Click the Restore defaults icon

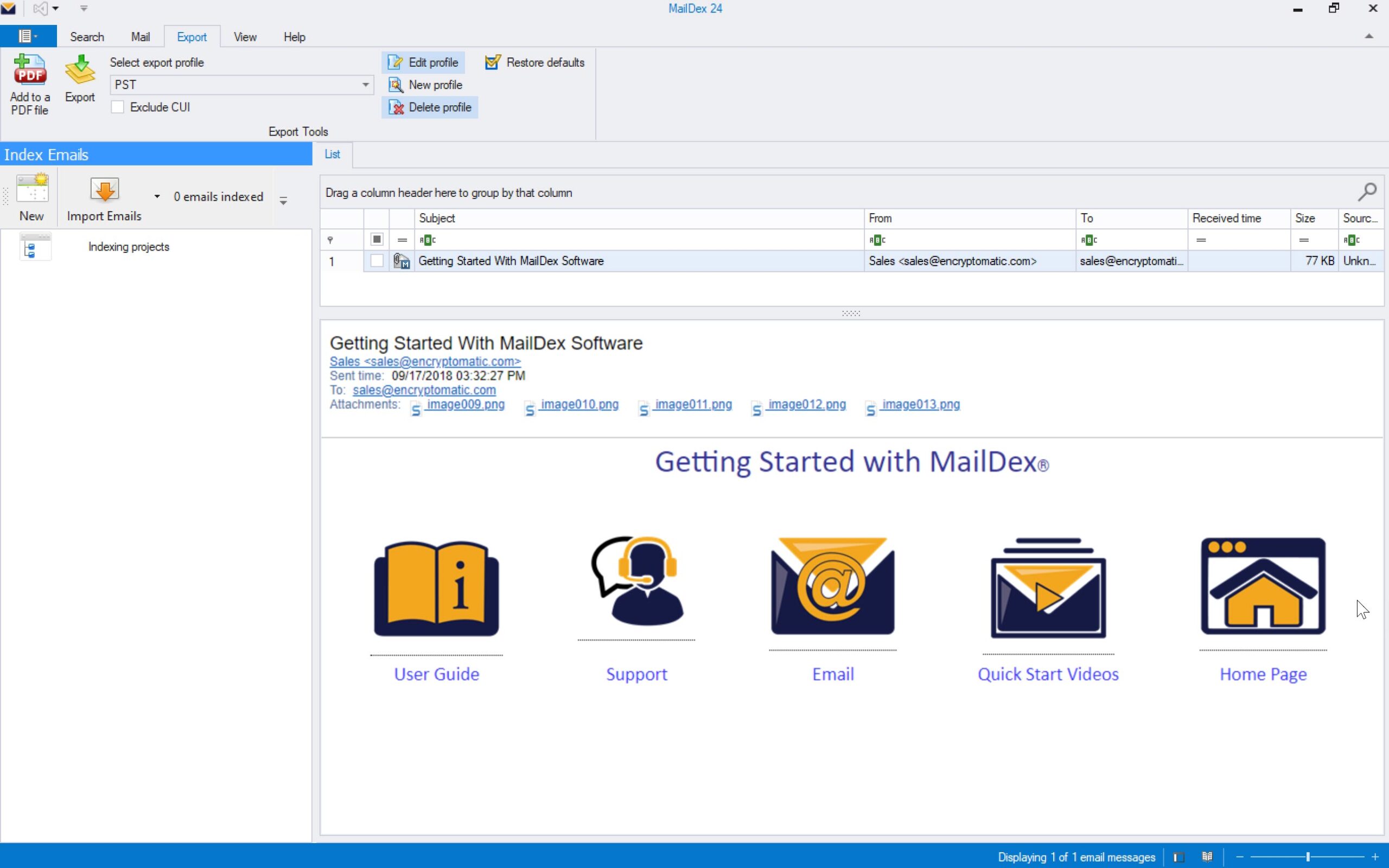click(493, 62)
